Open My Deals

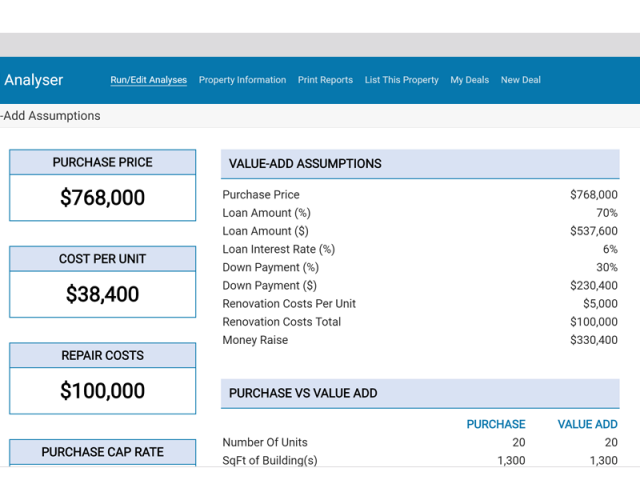(469, 80)
